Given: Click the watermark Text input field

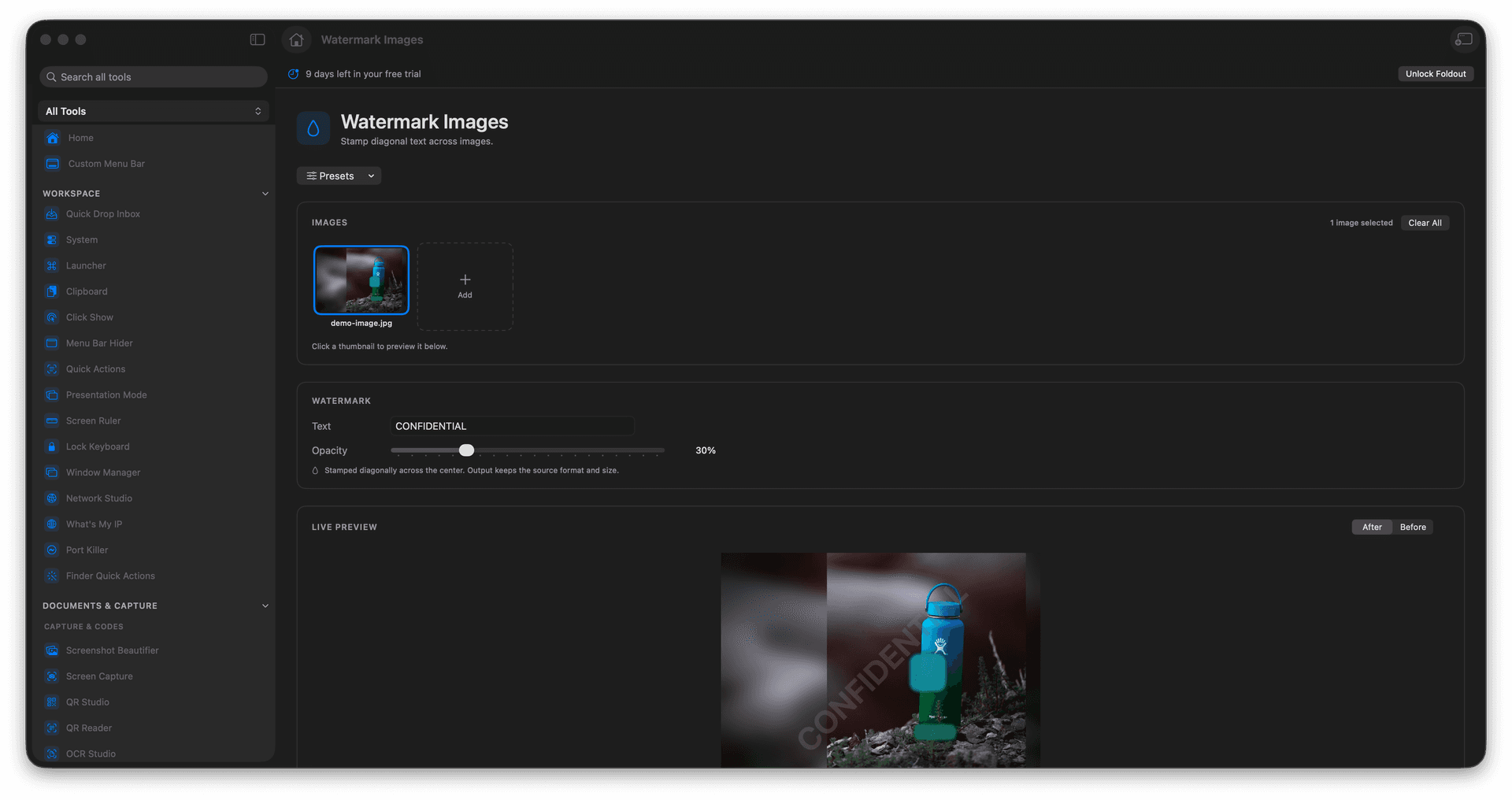Looking at the screenshot, I should [512, 426].
